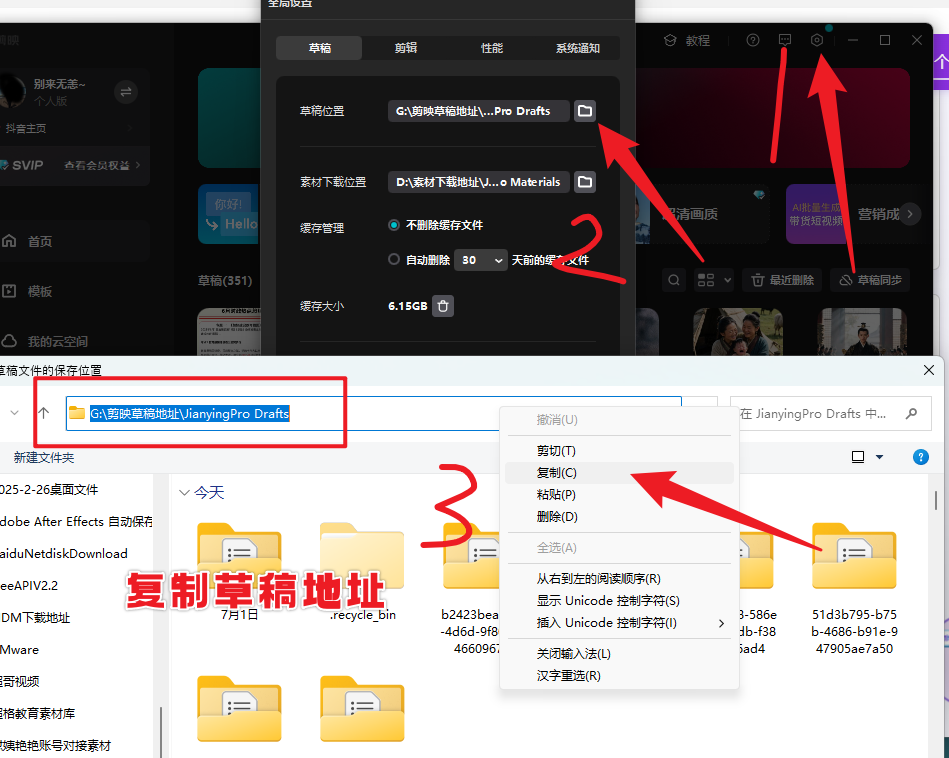The width and height of the screenshot is (949, 758).
Task: Open the 30 days auto-delete dropdown
Action: tap(482, 260)
